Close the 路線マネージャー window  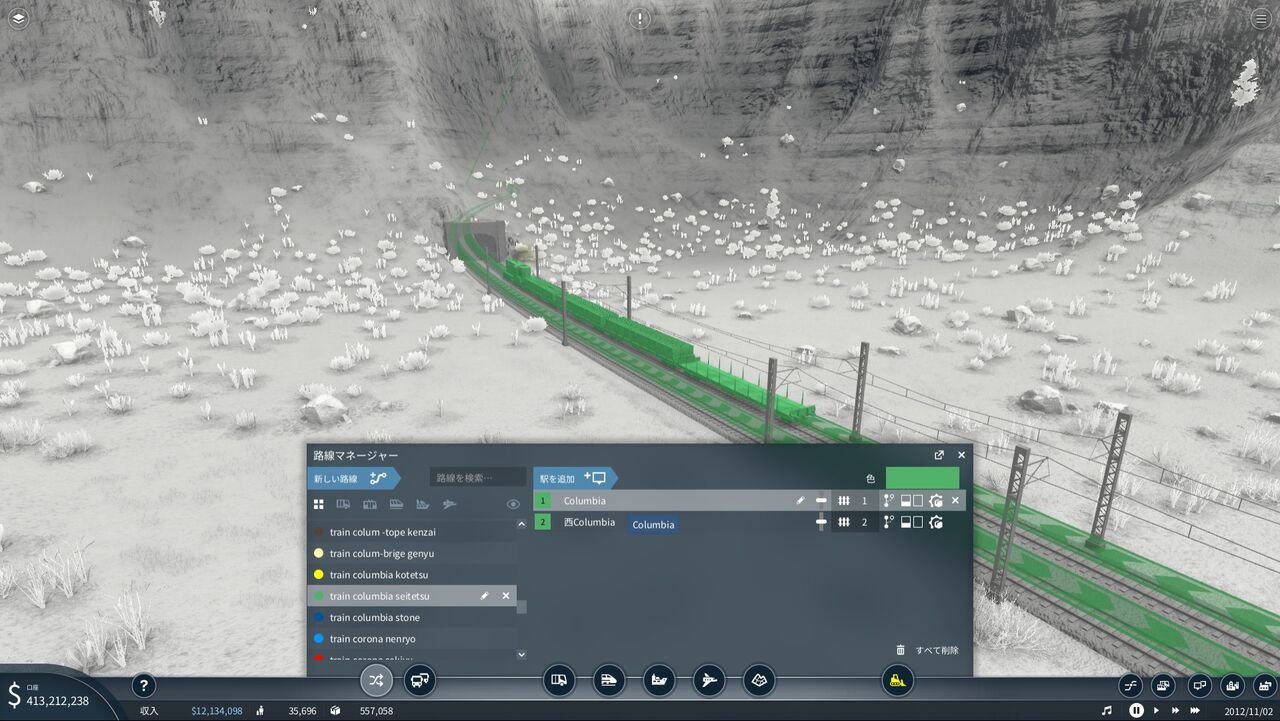pyautogui.click(x=962, y=455)
